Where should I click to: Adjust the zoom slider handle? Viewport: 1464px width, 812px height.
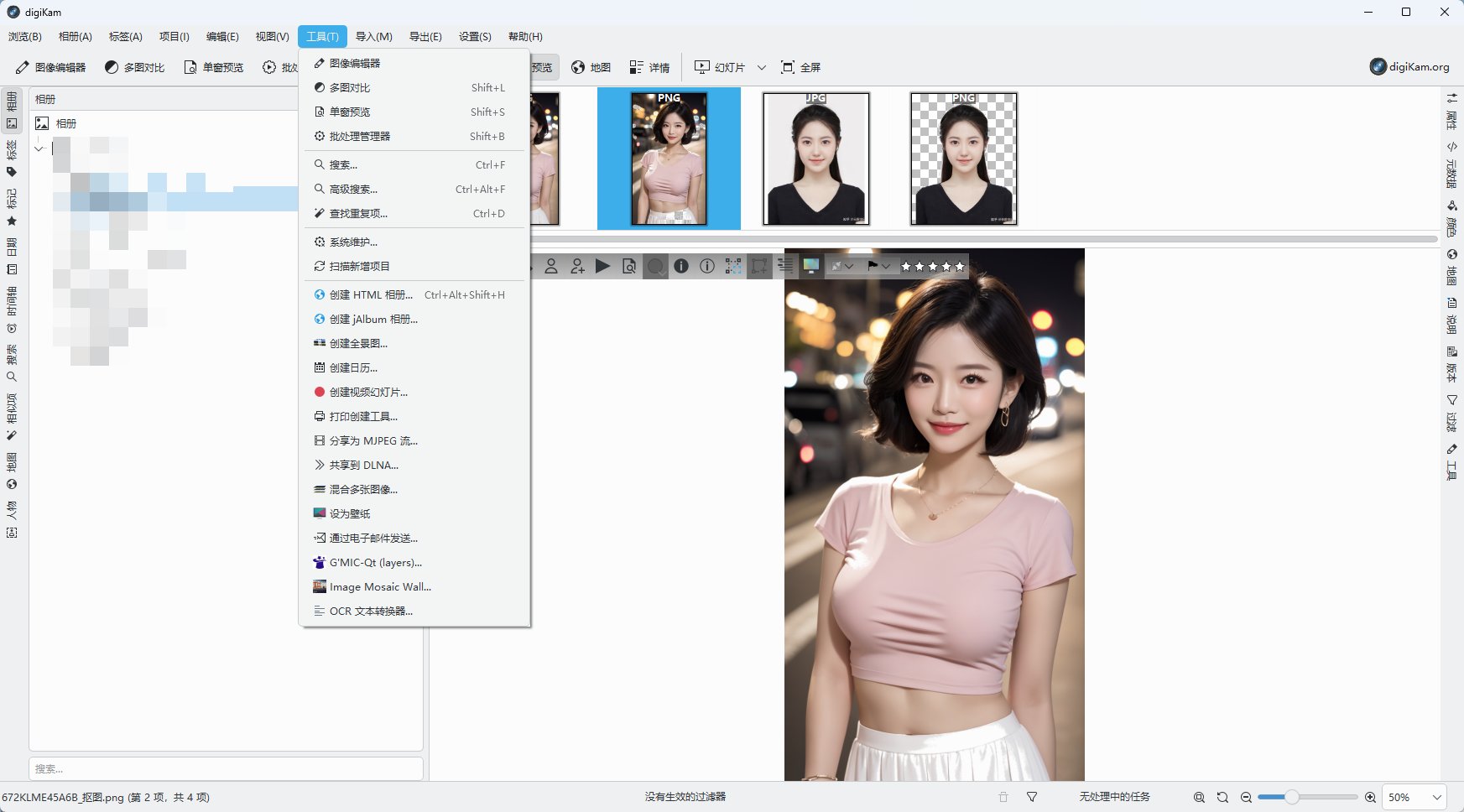click(1292, 797)
